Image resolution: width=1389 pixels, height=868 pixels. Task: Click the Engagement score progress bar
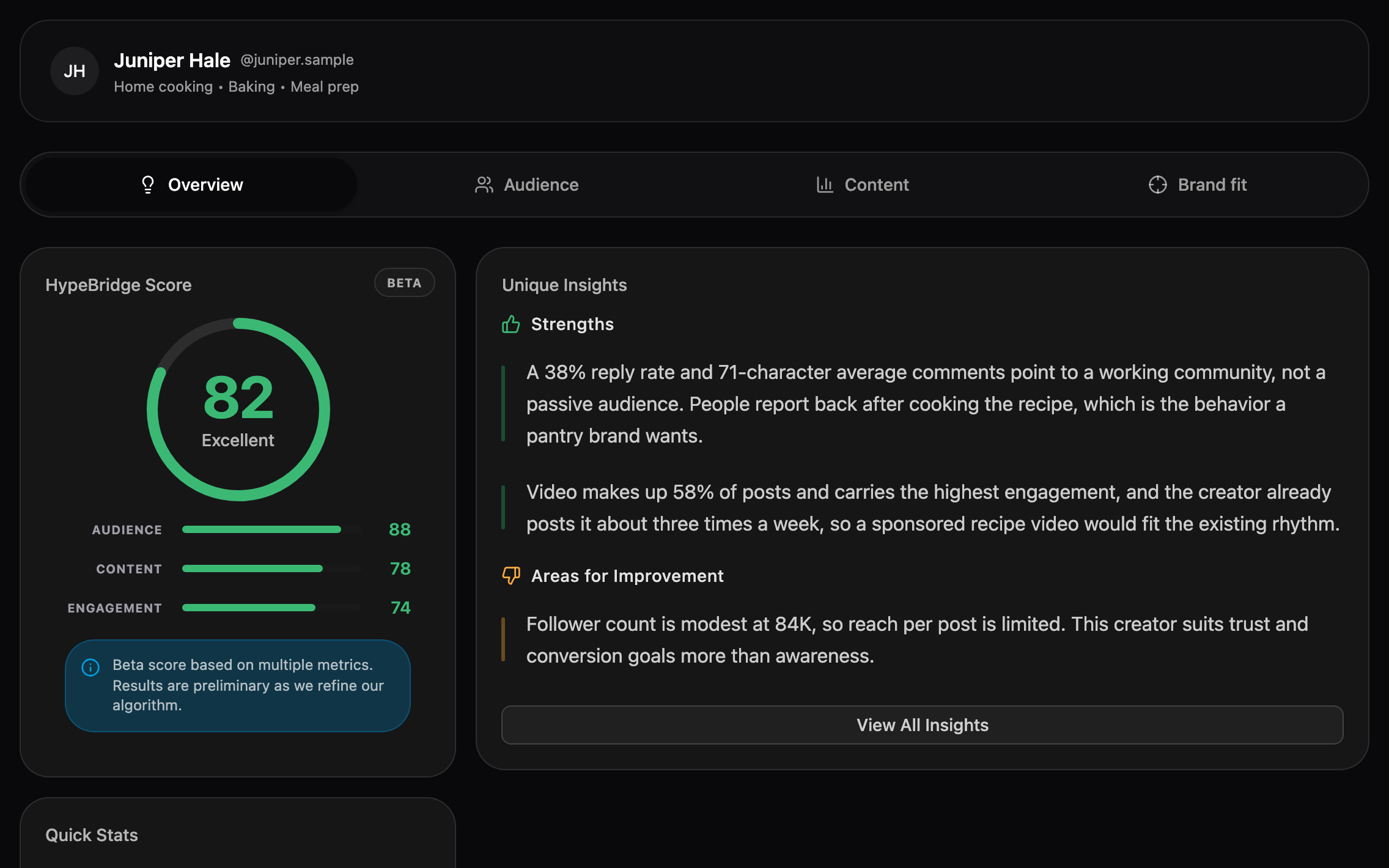coord(271,608)
